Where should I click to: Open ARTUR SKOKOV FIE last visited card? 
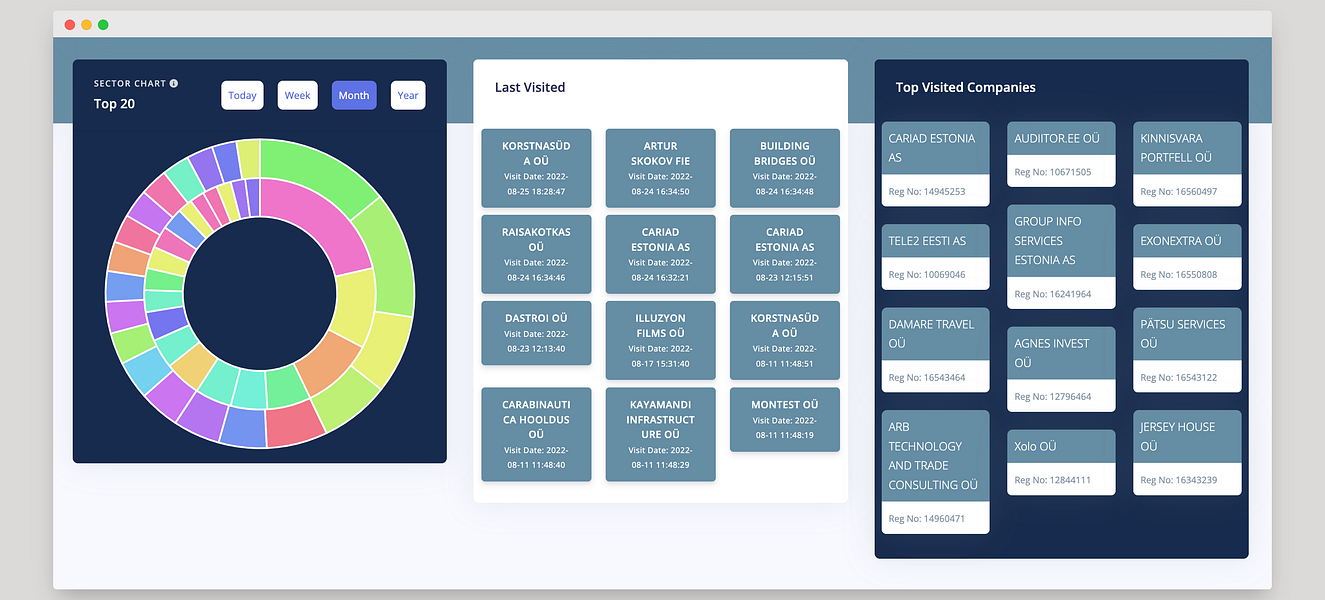(660, 168)
